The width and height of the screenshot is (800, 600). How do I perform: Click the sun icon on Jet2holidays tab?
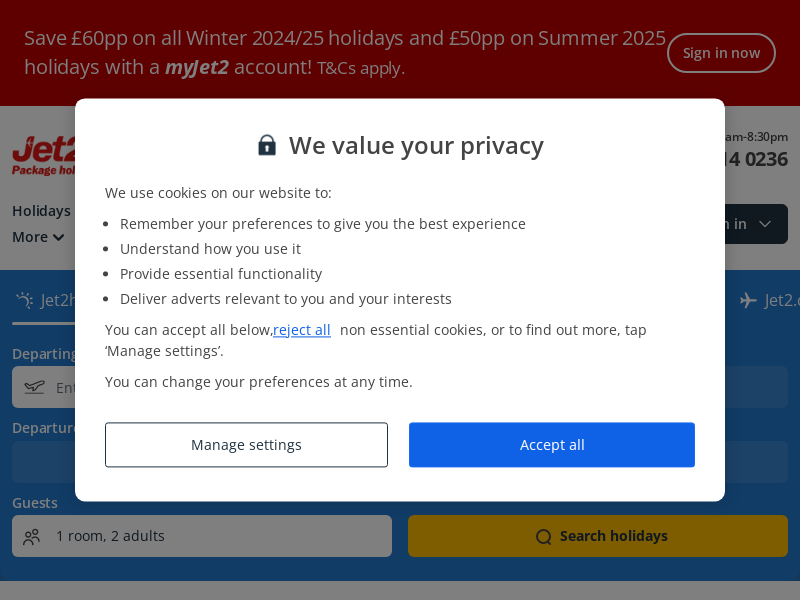pyautogui.click(x=24, y=299)
